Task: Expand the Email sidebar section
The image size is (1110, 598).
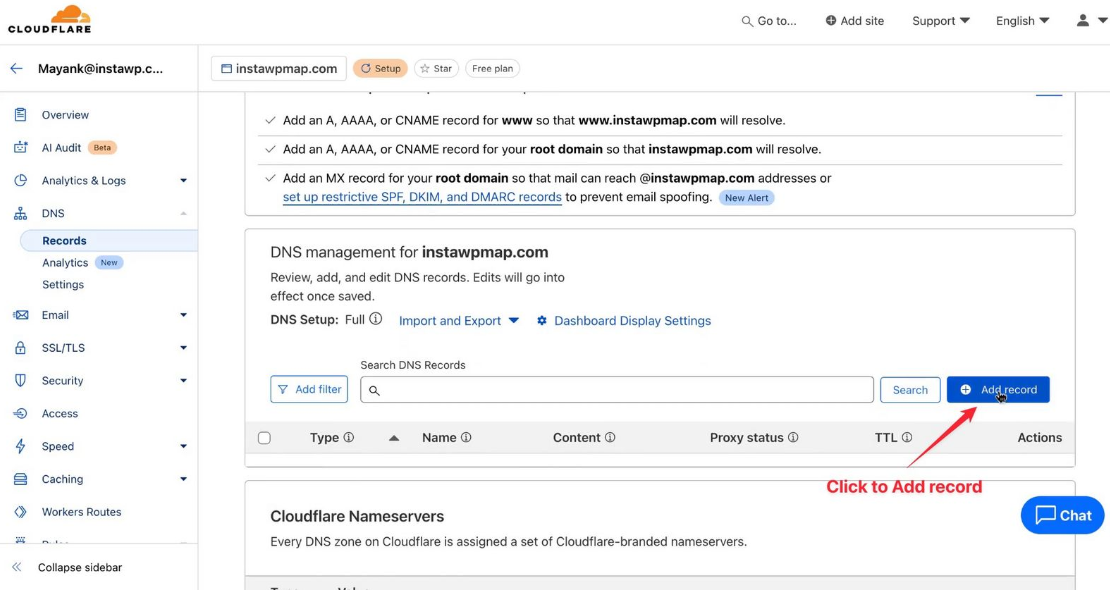Action: (x=183, y=315)
